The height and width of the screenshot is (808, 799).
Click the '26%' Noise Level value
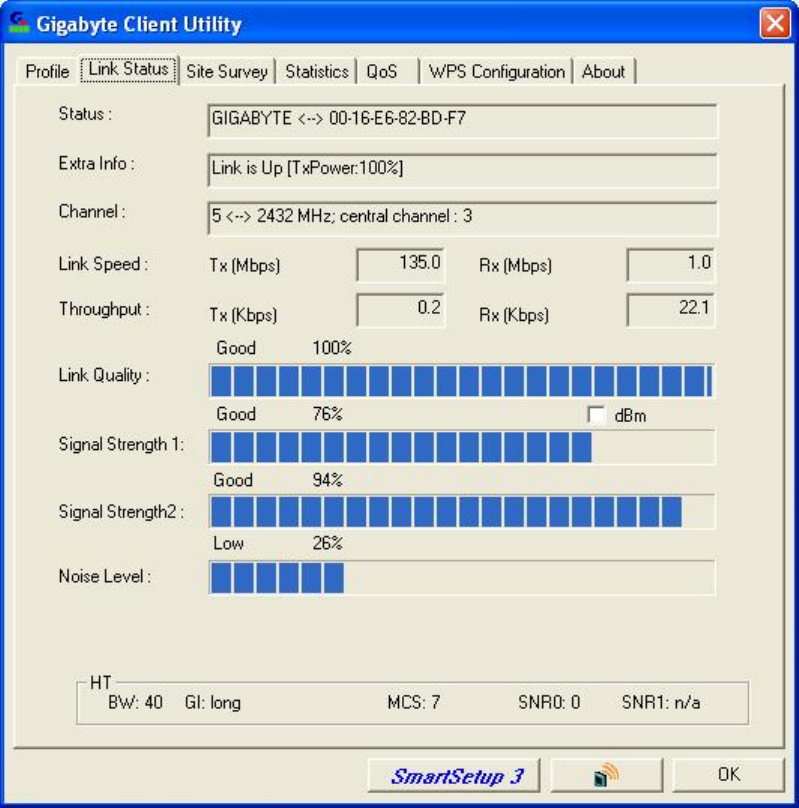coord(327,543)
